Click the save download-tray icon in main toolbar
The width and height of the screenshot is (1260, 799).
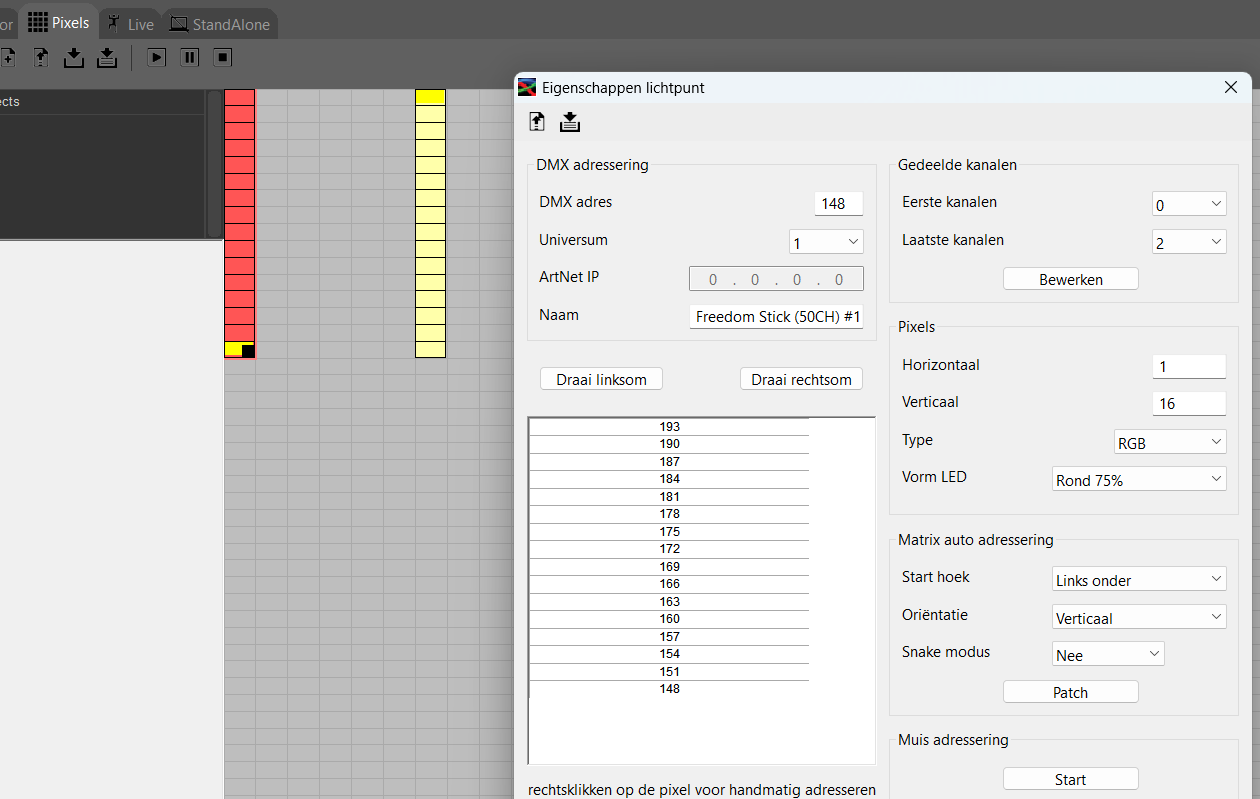pos(74,58)
